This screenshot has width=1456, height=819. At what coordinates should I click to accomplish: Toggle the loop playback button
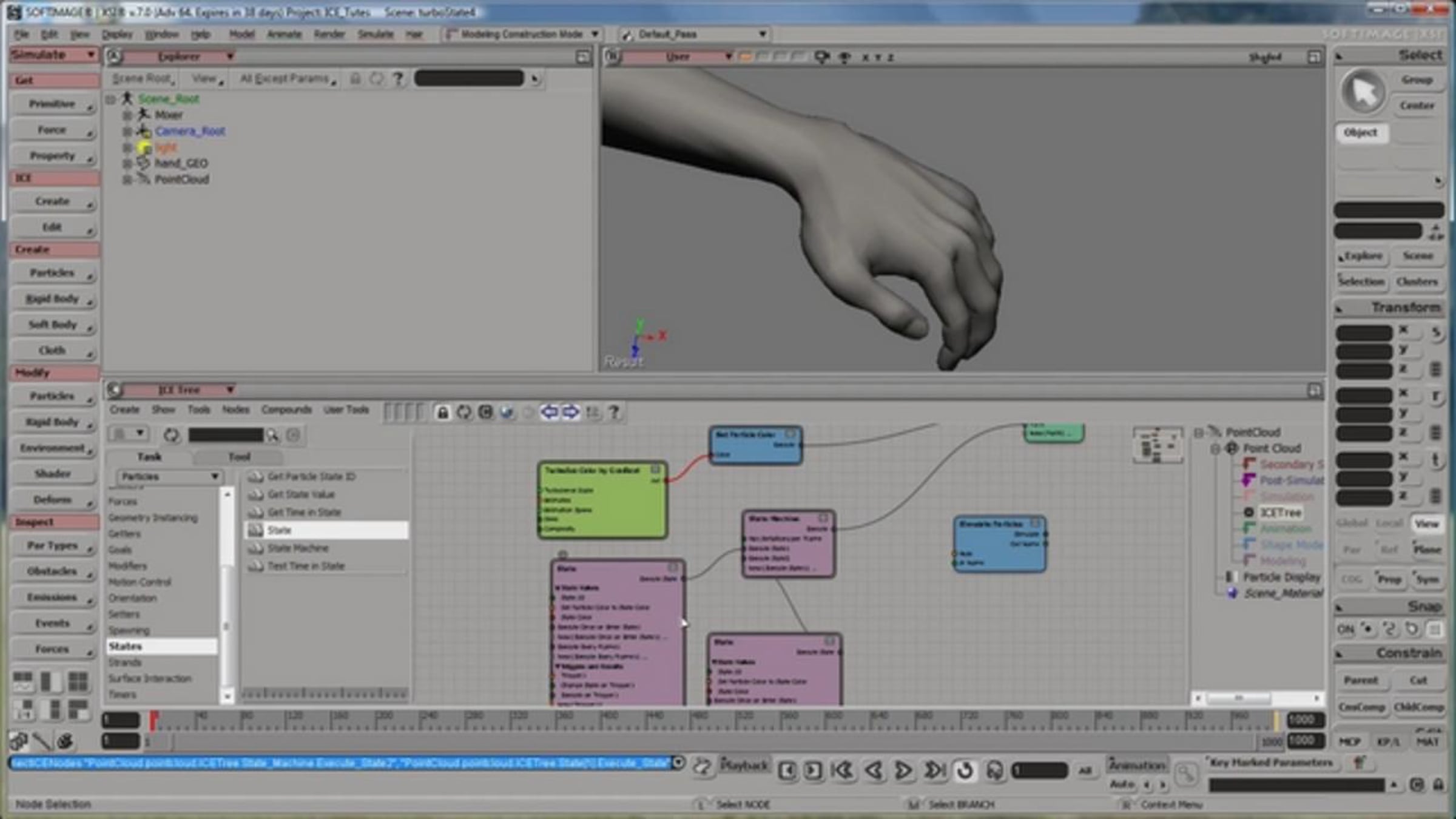tap(965, 770)
